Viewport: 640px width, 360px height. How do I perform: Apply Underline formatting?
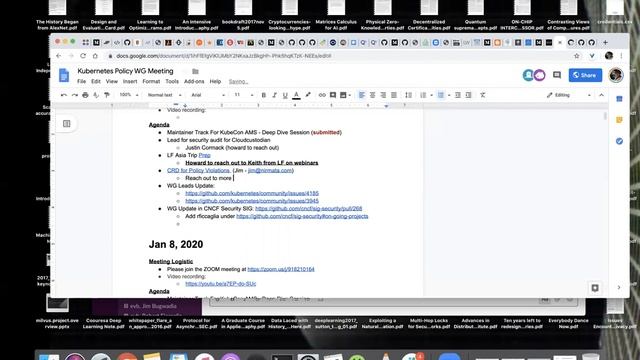[285, 95]
